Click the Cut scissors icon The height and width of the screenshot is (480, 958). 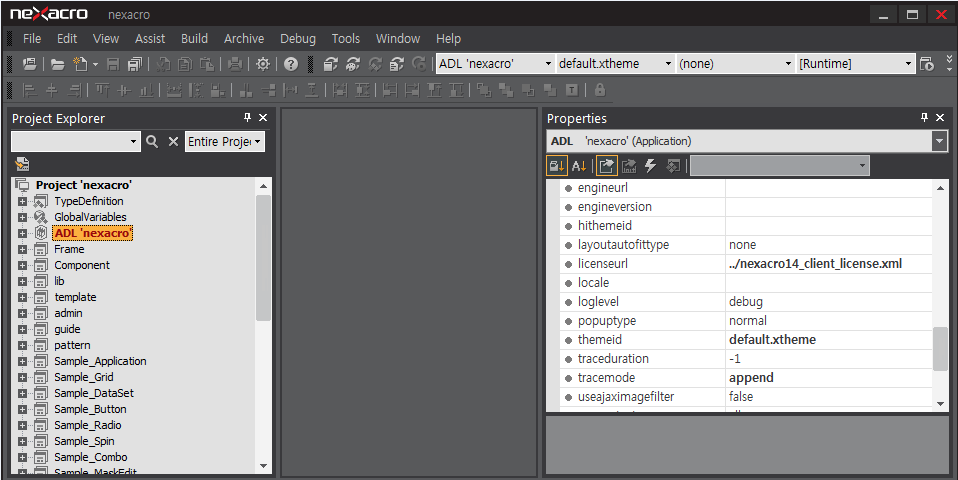[163, 64]
